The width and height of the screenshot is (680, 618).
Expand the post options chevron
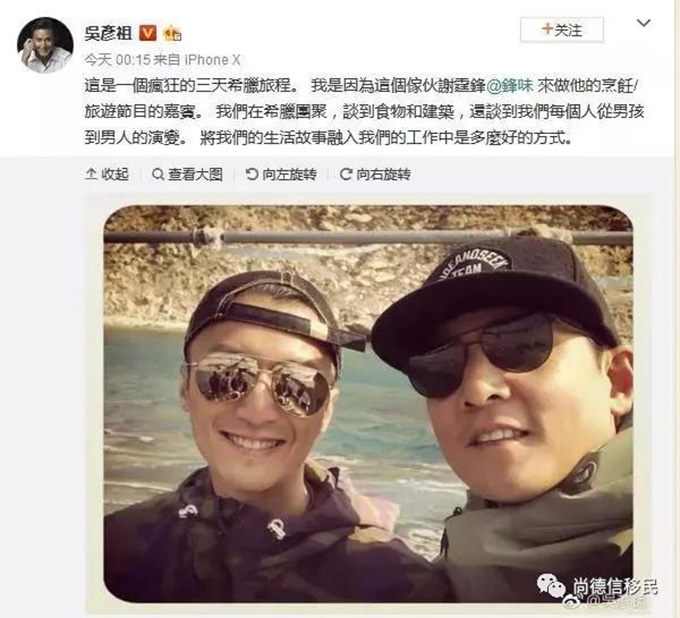(643, 23)
